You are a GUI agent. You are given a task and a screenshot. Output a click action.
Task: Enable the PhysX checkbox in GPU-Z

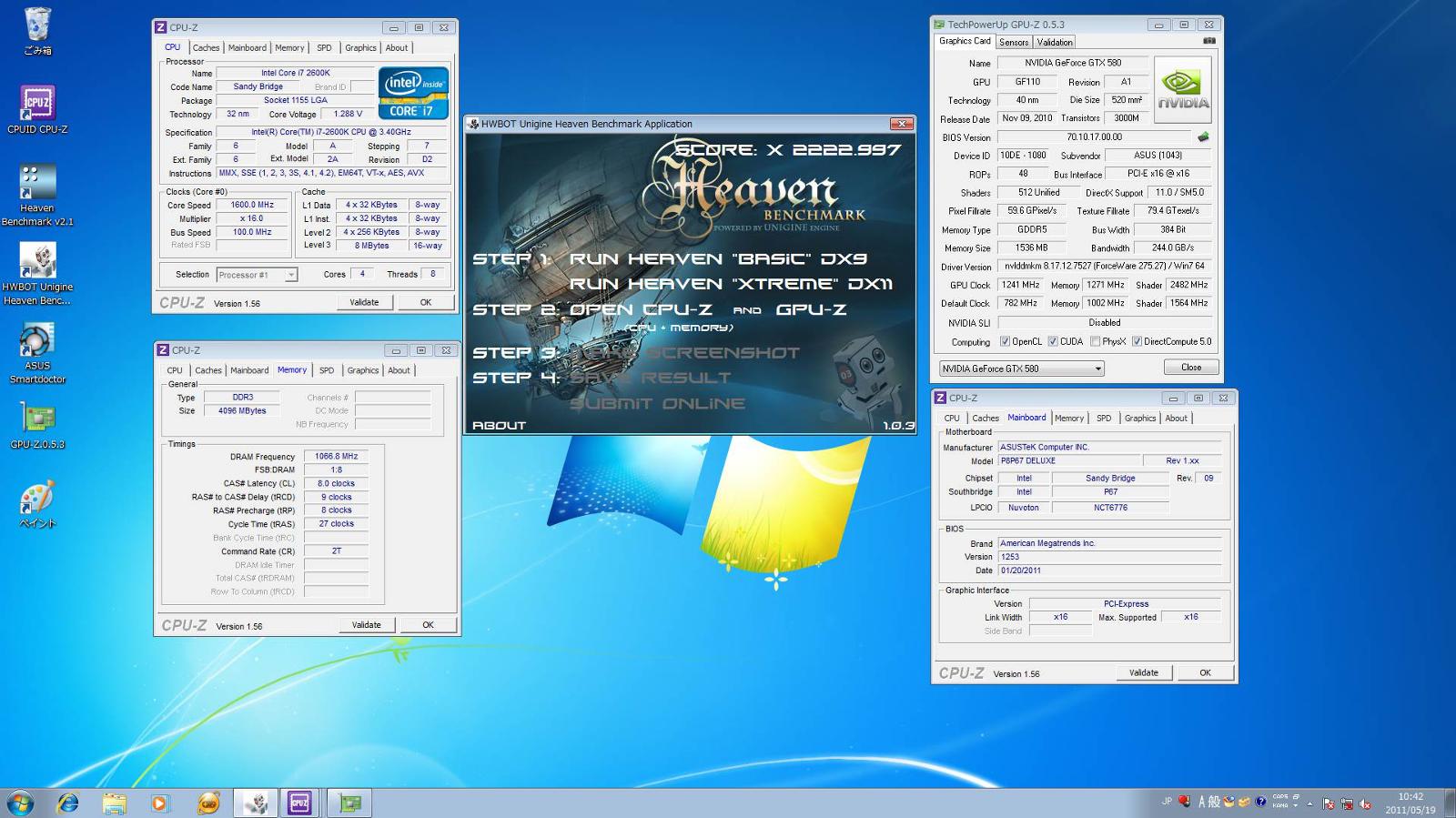[1095, 342]
